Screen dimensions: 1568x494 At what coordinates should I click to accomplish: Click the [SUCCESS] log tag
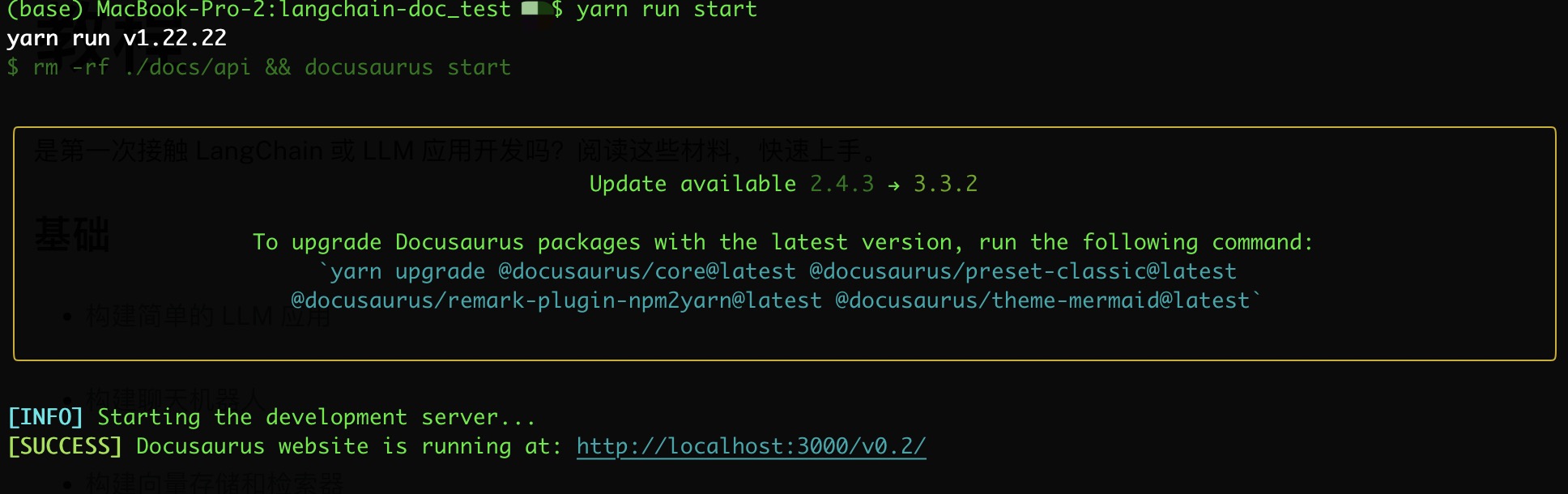coord(65,446)
